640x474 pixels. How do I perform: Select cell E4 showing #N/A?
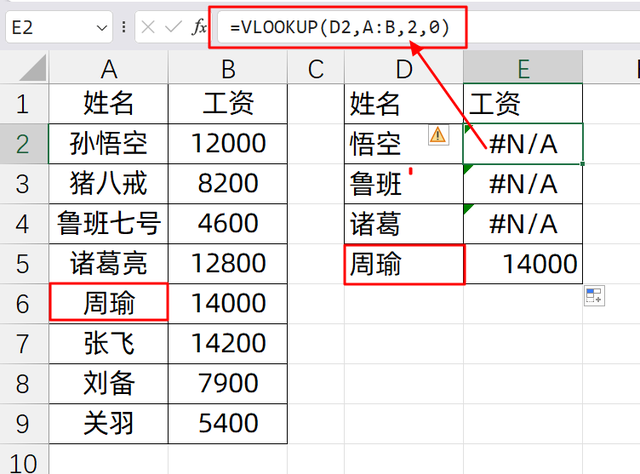coord(523,224)
